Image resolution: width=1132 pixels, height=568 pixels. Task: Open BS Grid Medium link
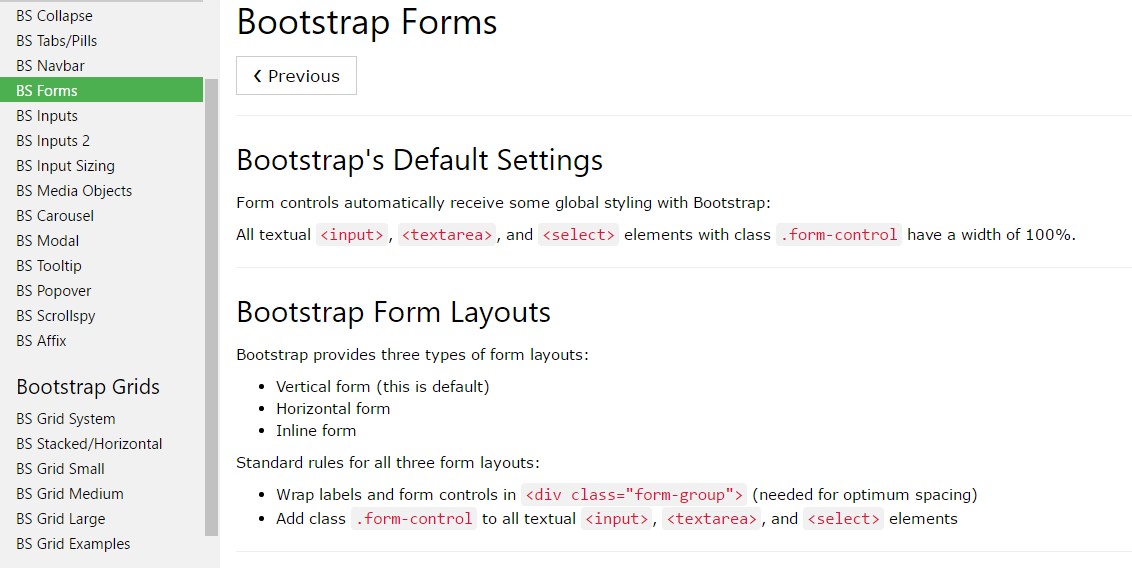(69, 494)
